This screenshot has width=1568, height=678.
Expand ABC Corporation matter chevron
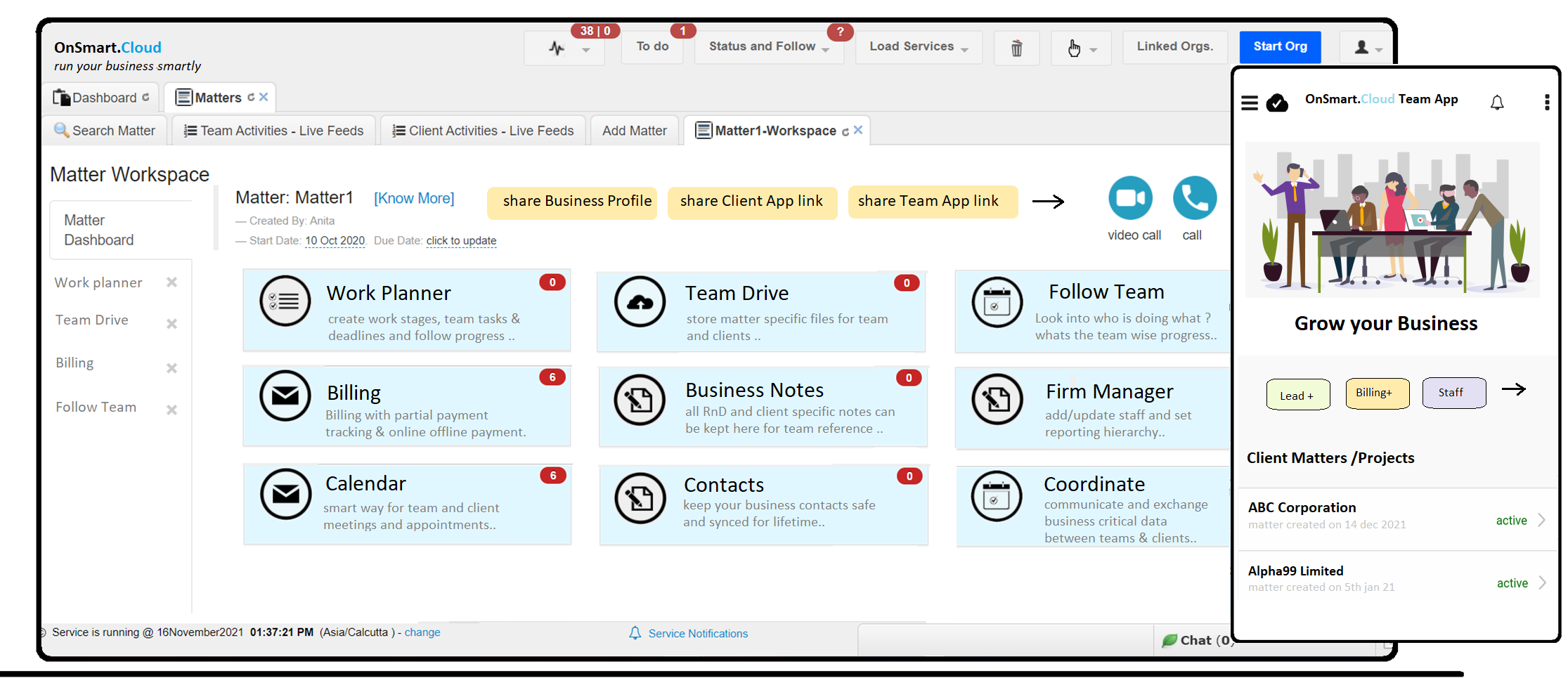point(1541,520)
